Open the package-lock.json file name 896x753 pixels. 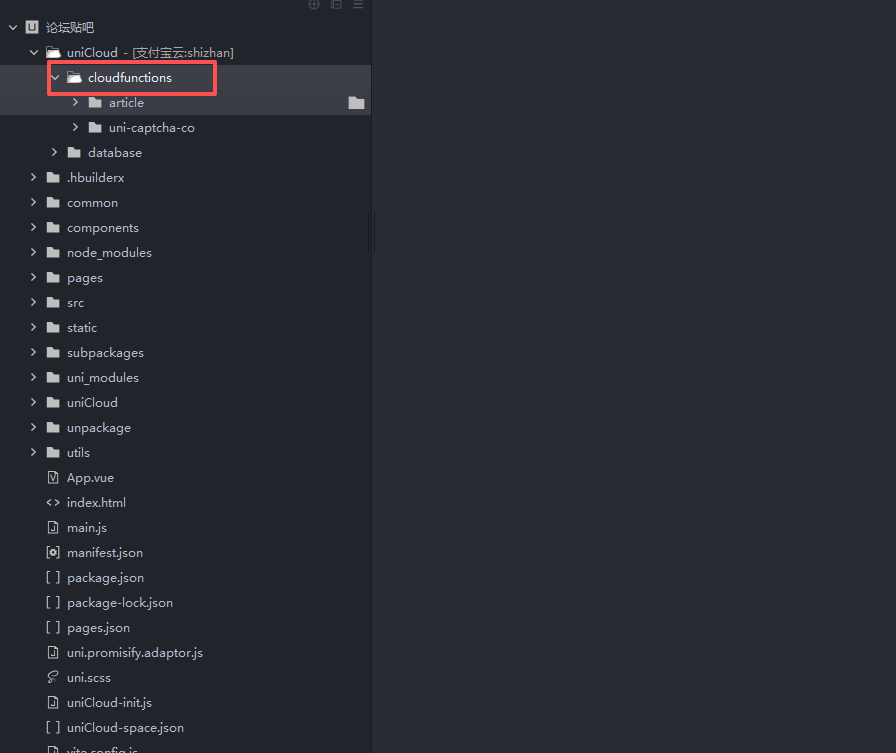[x=119, y=603]
